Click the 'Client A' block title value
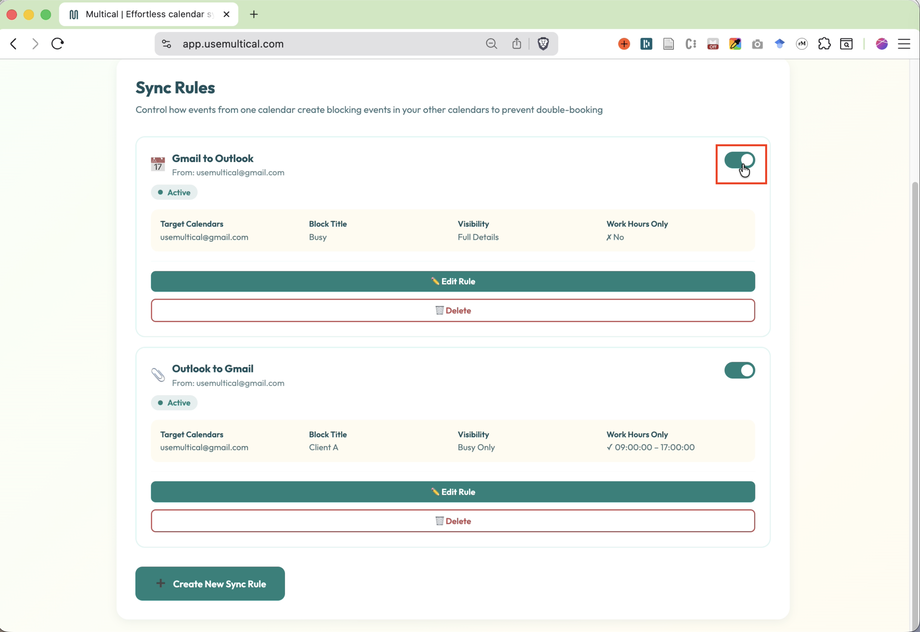Screen dimensions: 920x632 (324, 447)
